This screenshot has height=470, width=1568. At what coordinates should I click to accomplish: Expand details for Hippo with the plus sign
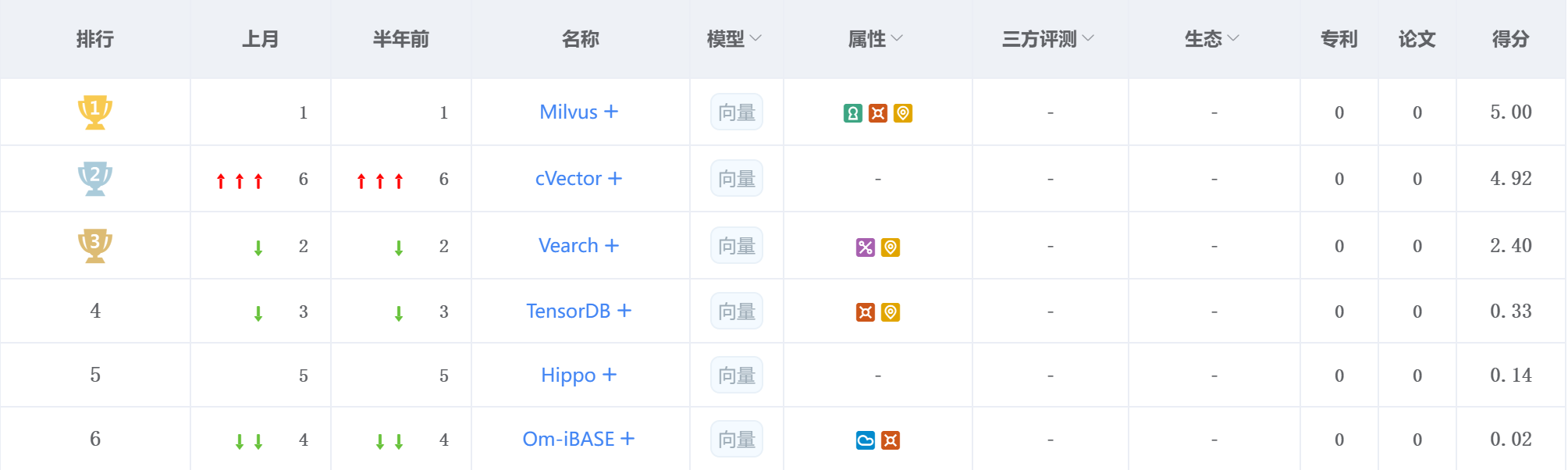point(608,375)
